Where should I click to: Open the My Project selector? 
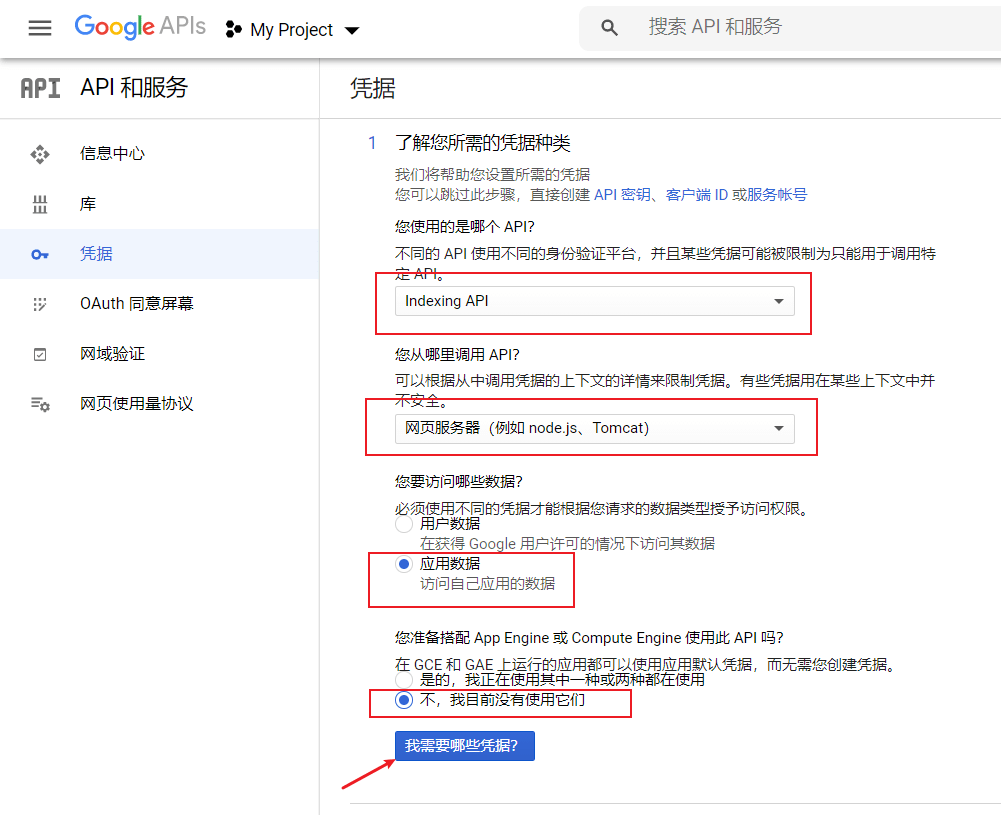(x=293, y=29)
